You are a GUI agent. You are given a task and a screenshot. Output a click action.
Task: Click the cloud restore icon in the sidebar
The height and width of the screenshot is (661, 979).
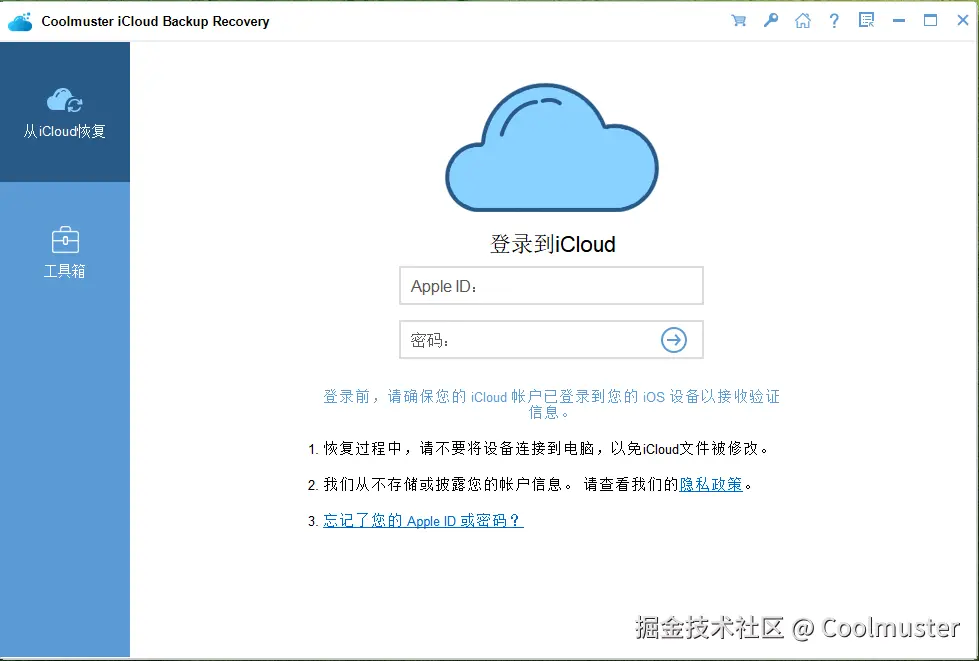(x=65, y=100)
